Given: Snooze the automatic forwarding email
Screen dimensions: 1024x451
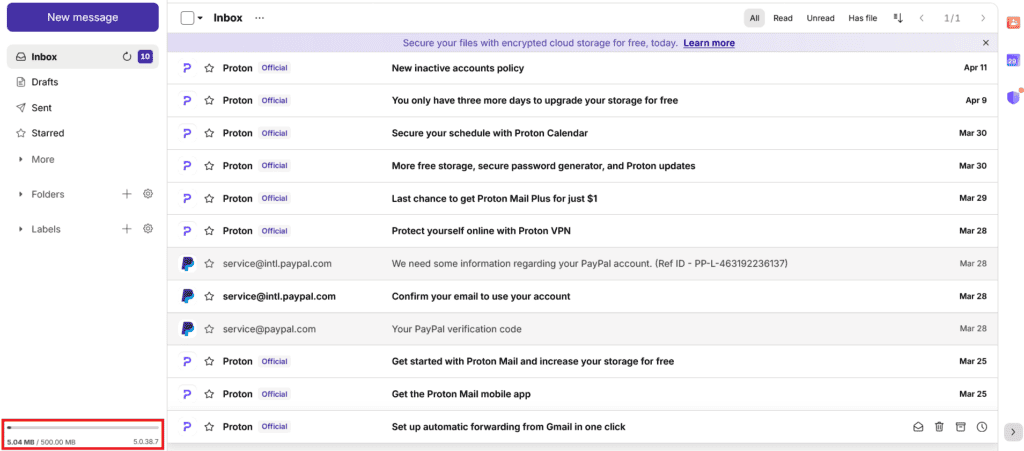Looking at the screenshot, I should point(982,427).
